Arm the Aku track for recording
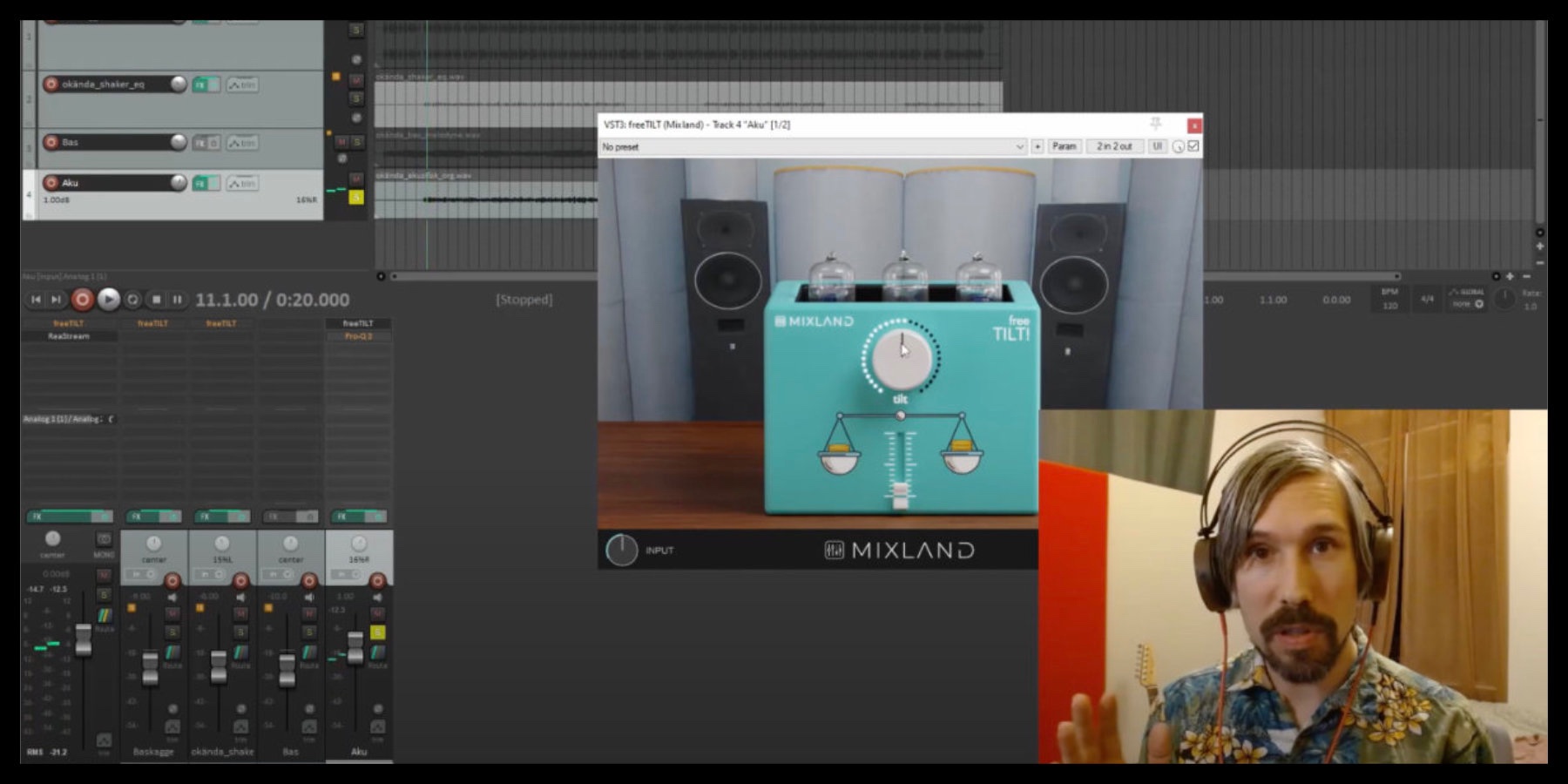This screenshot has height=784, width=1568. tap(51, 183)
